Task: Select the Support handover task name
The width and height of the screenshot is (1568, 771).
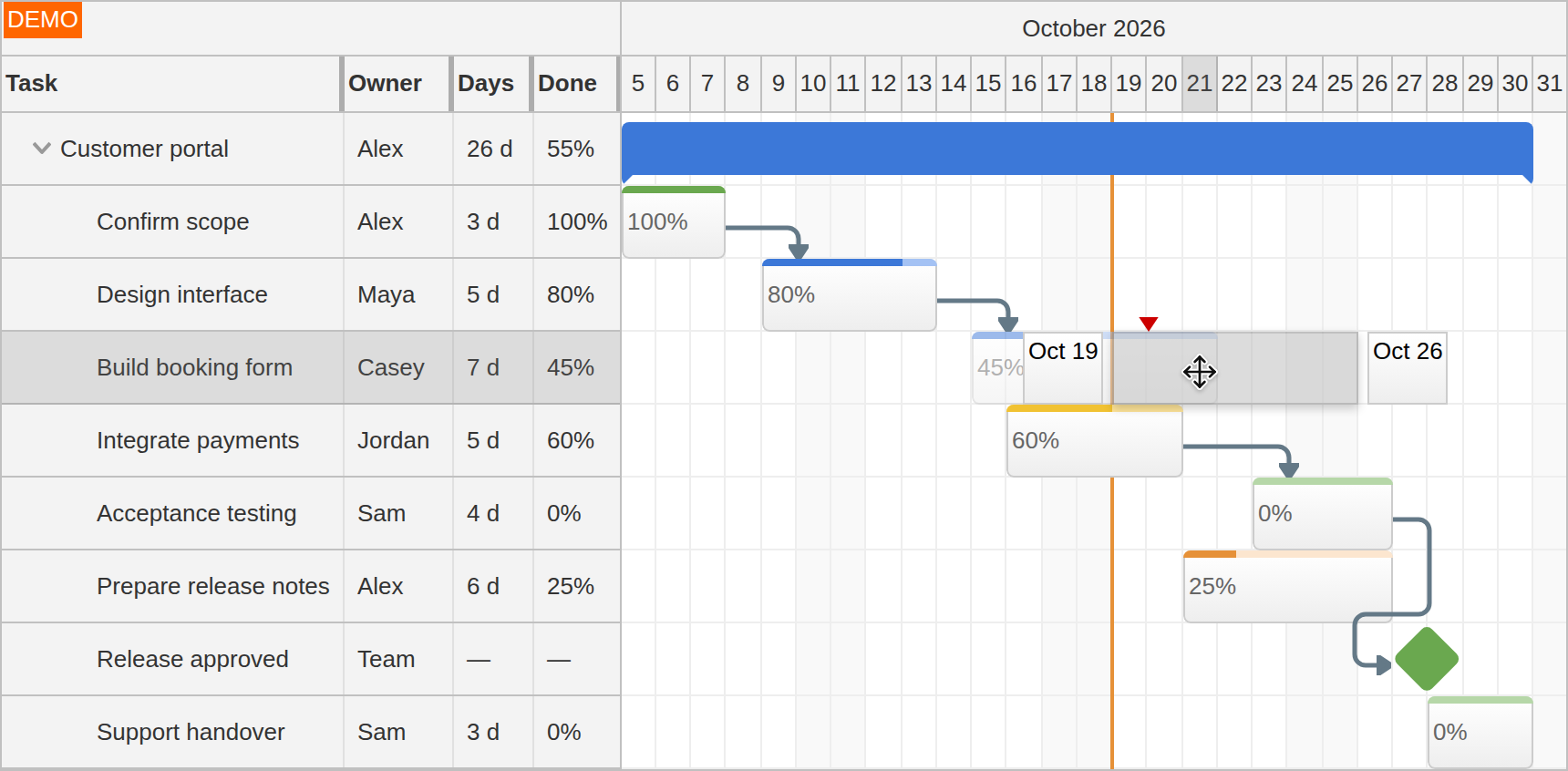Action: point(191,732)
